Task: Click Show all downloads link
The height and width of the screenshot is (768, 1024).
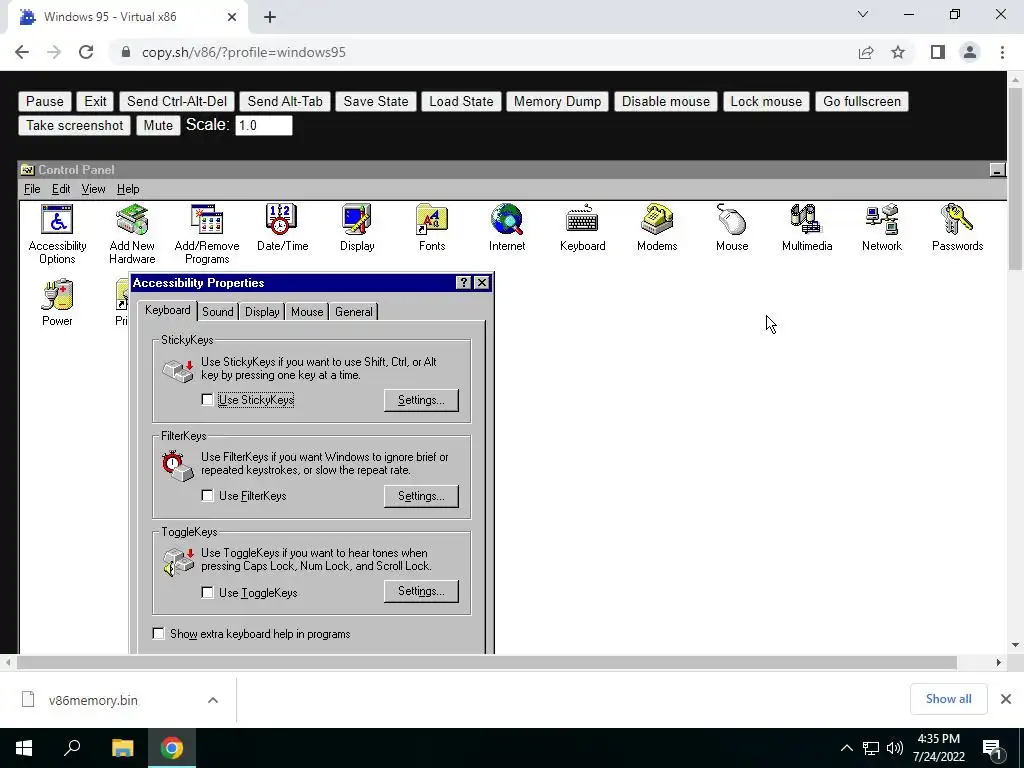Action: 948,699
